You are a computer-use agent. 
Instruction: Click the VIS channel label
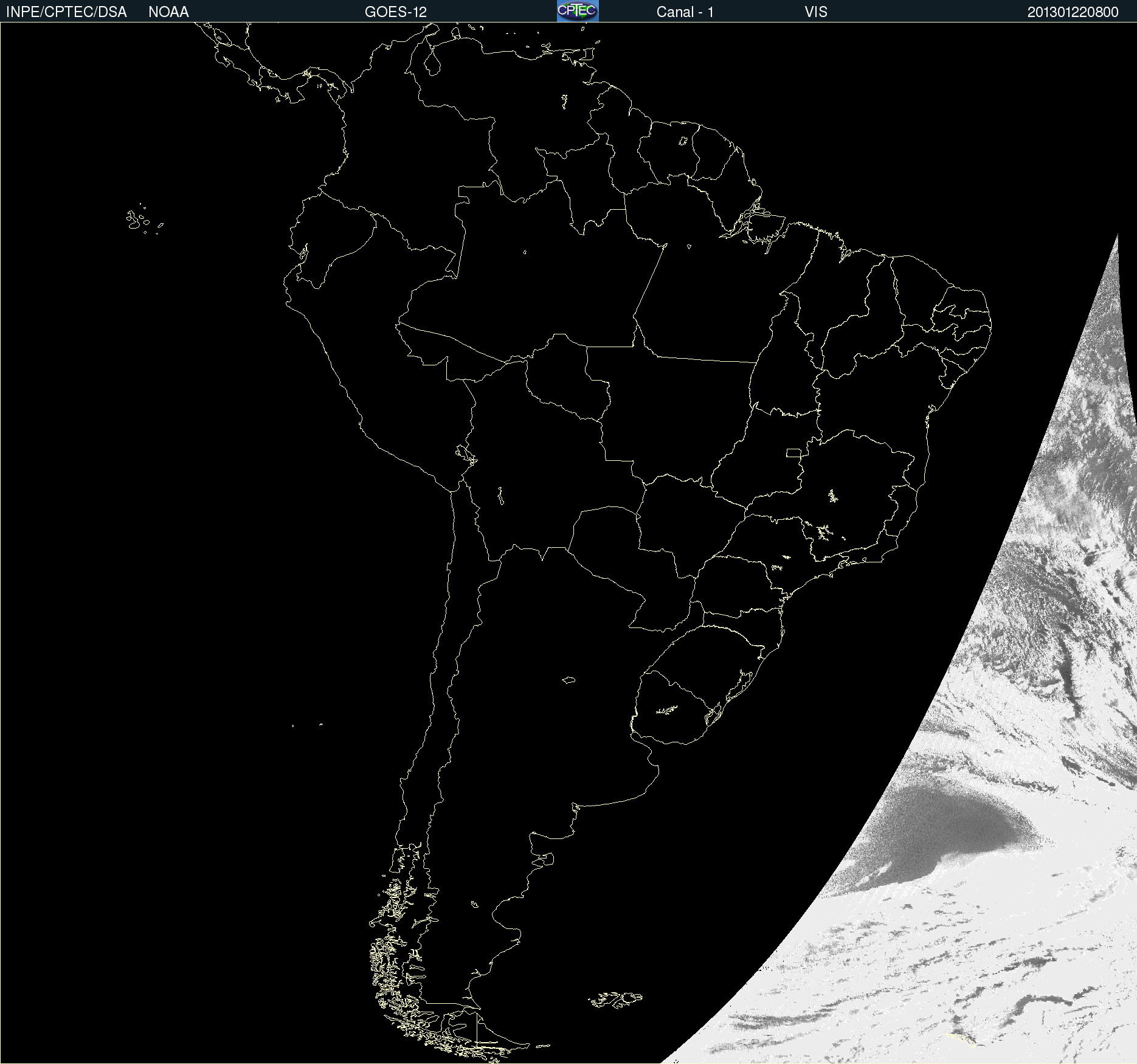click(816, 12)
